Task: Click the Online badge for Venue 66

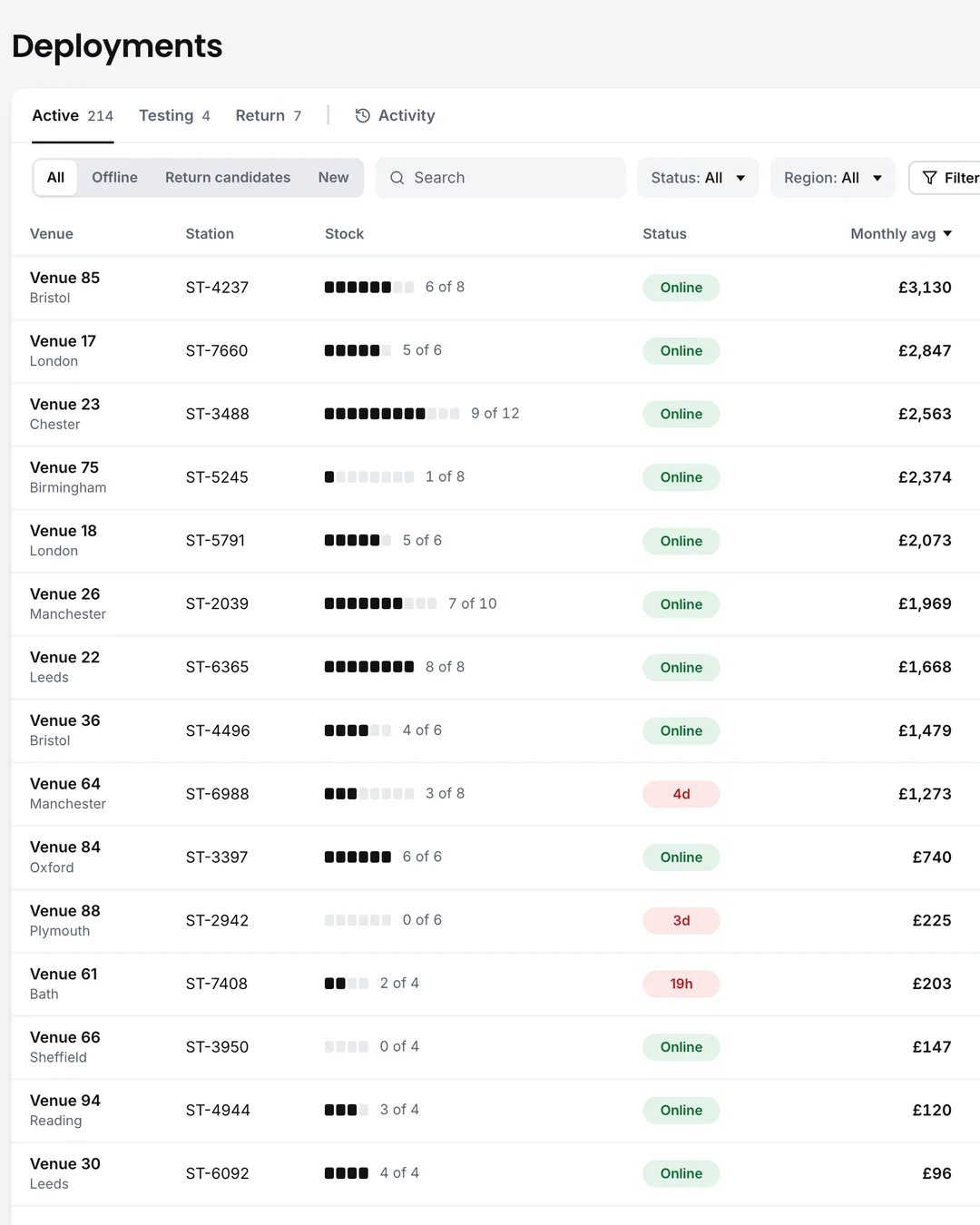Action: (681, 1047)
